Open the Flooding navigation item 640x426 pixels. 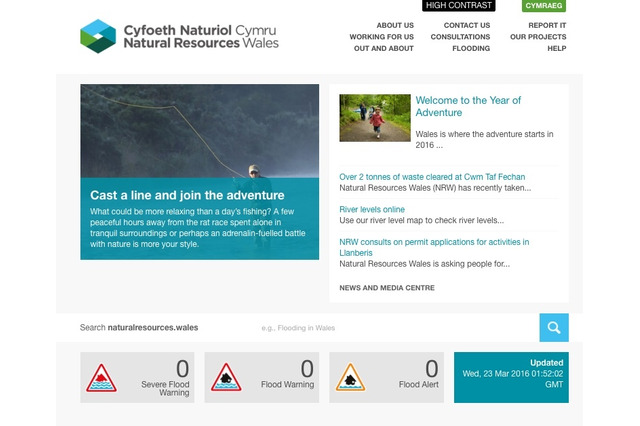coord(471,49)
